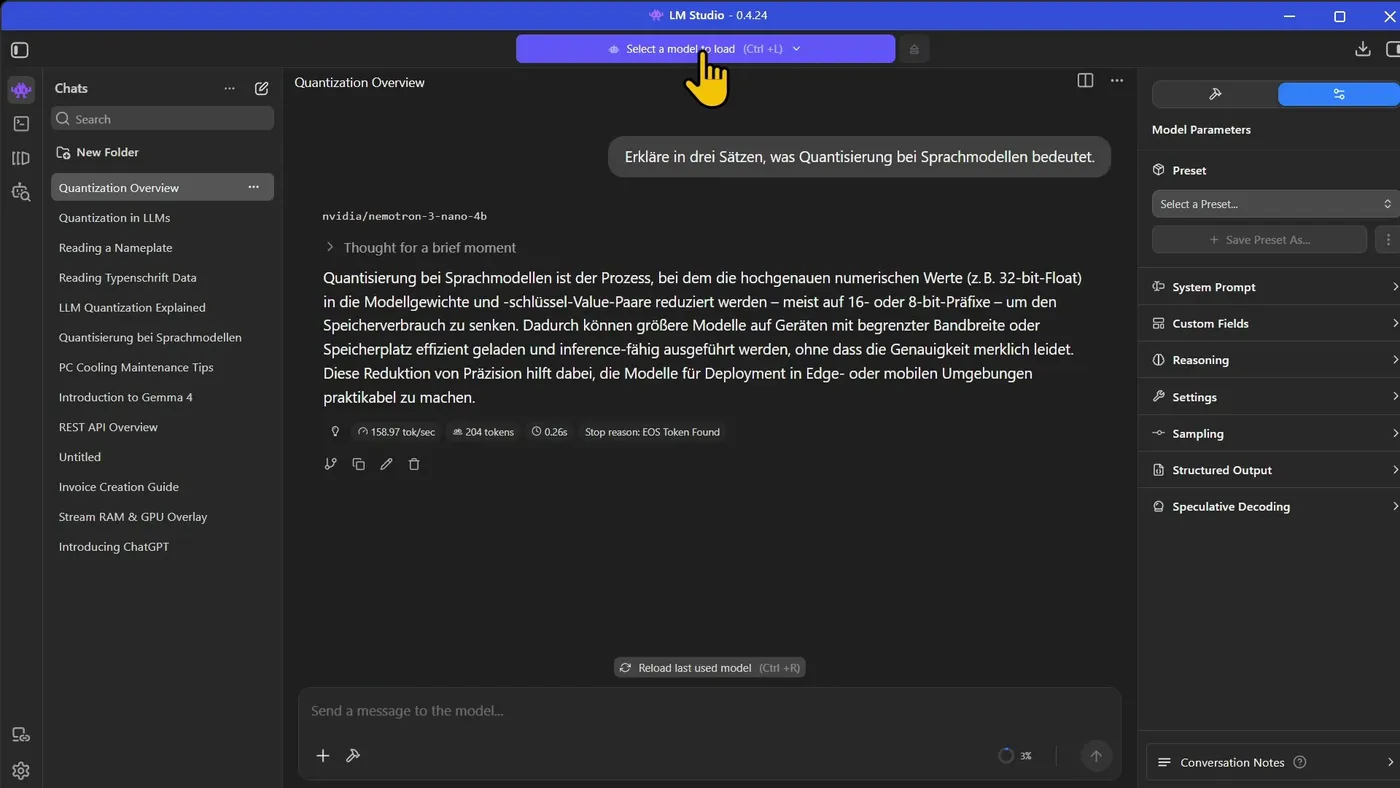Expand the Settings section in Model Parameters

point(1270,397)
